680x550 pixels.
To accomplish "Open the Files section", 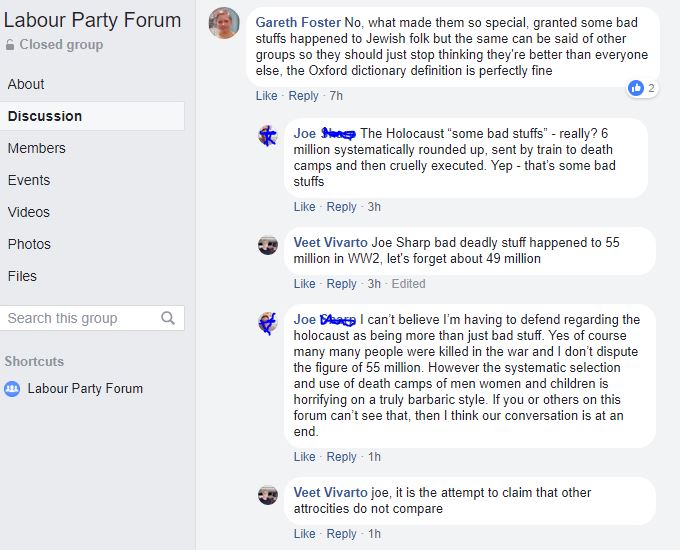I will [x=22, y=276].
